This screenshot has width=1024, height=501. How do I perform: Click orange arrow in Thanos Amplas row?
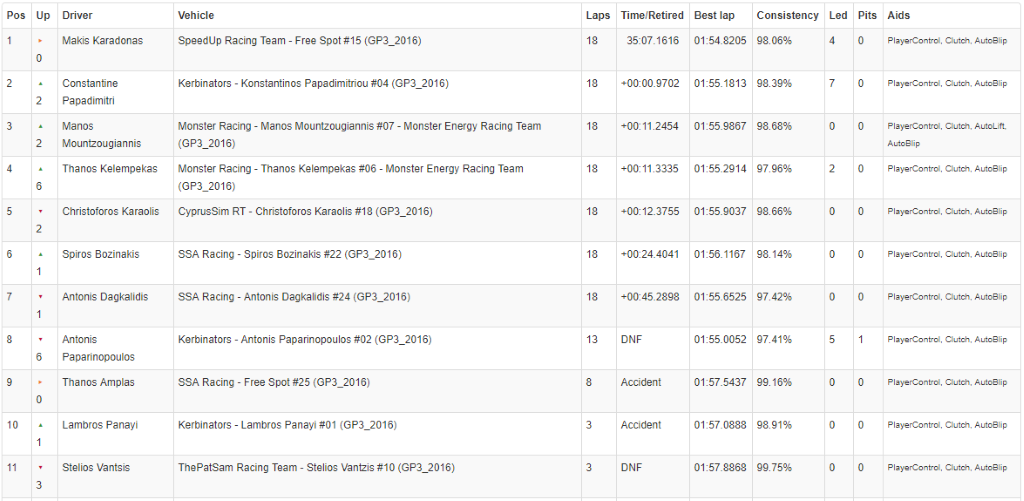(x=40, y=382)
